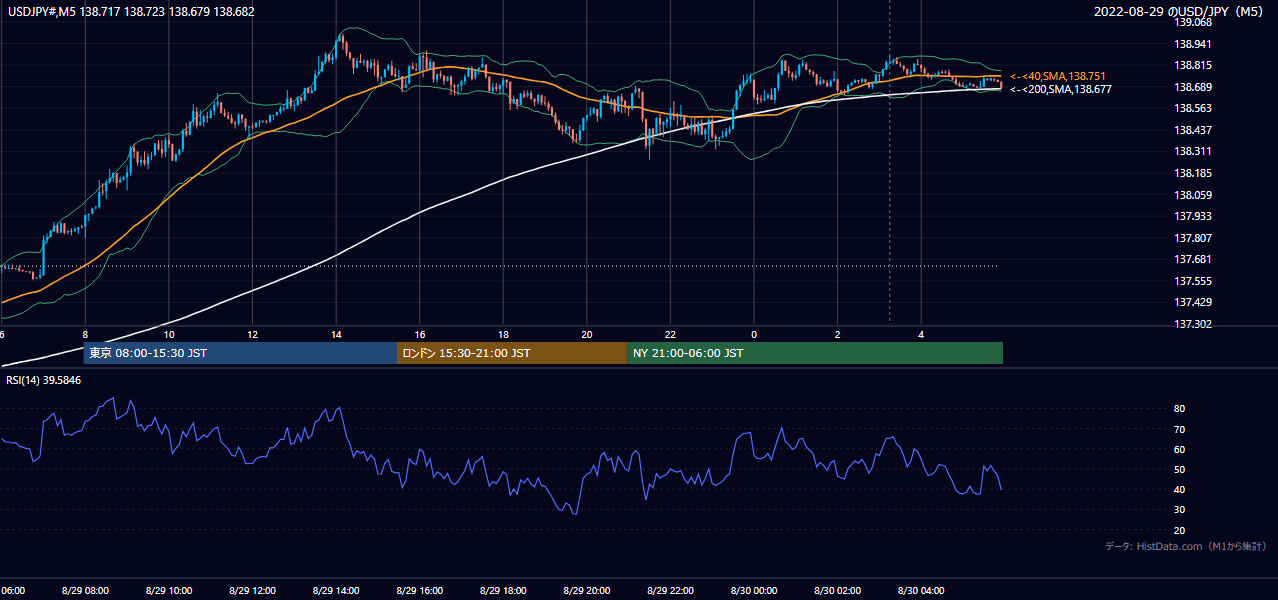
Task: Click the 138.185 price axis label
Action: click(1192, 173)
